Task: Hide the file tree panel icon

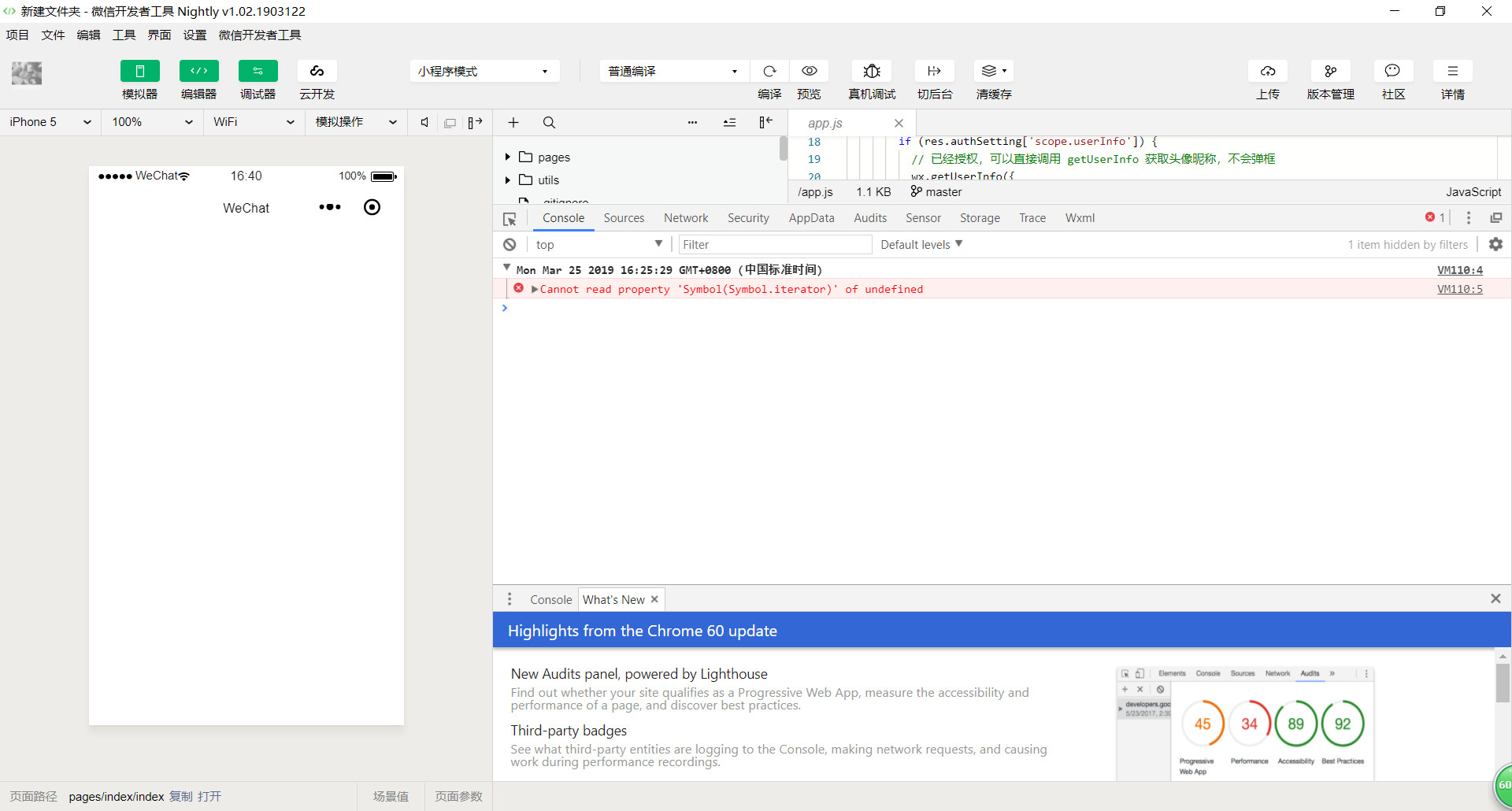Action: [x=765, y=122]
